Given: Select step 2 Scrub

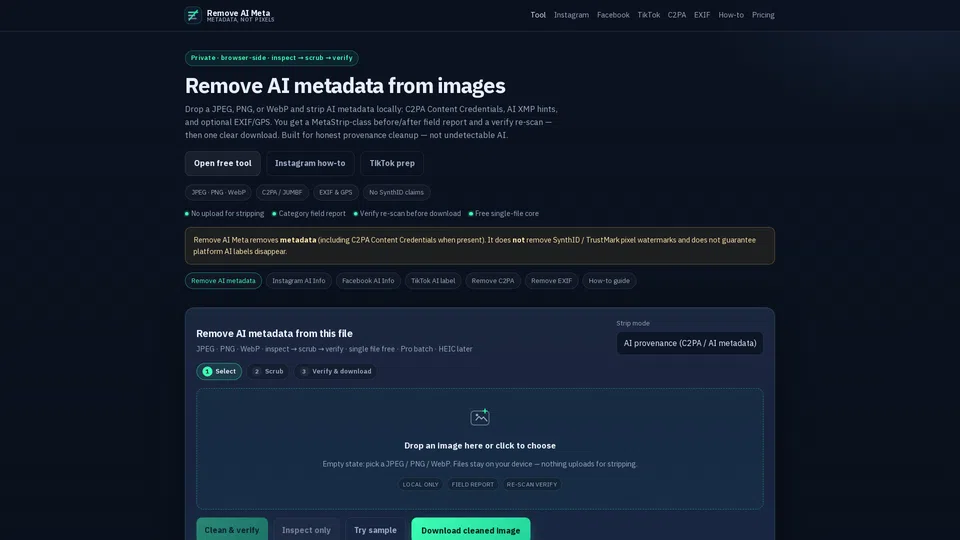Looking at the screenshot, I should [x=268, y=372].
